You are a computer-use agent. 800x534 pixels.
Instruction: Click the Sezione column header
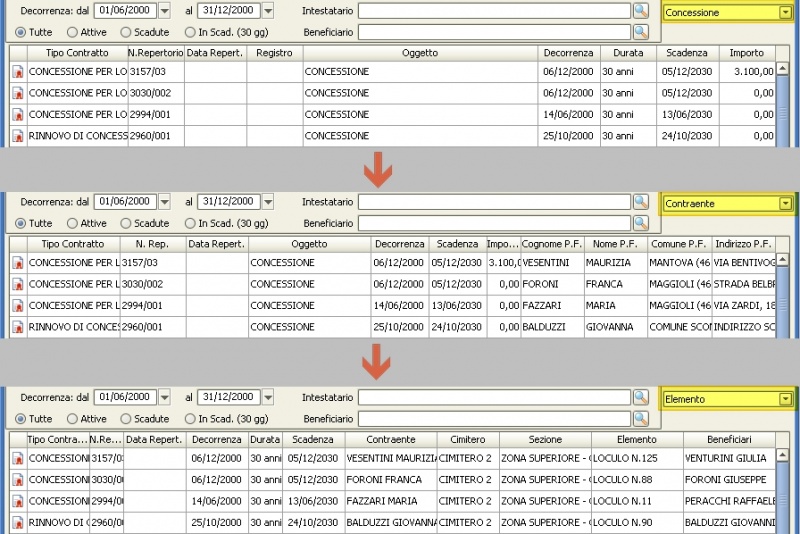(x=545, y=439)
